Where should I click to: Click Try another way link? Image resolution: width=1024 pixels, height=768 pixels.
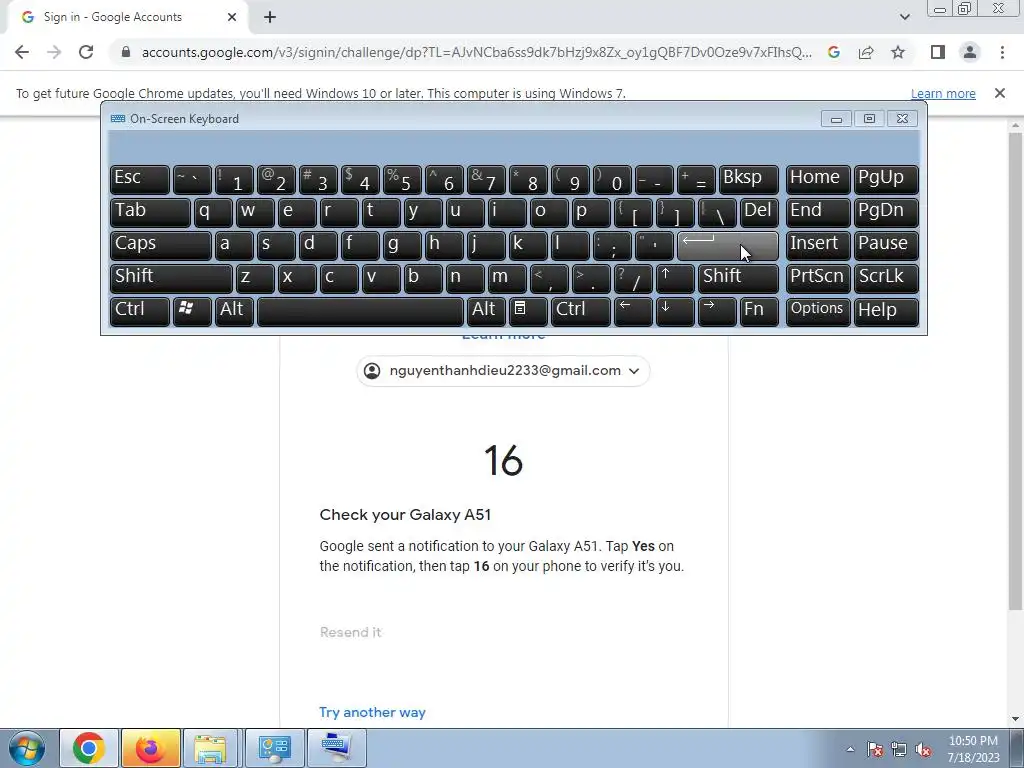372,712
